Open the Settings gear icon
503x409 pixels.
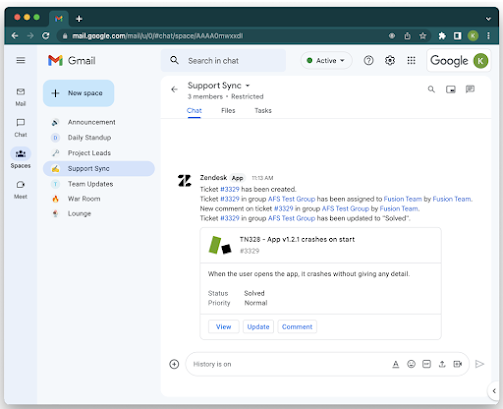[390, 60]
